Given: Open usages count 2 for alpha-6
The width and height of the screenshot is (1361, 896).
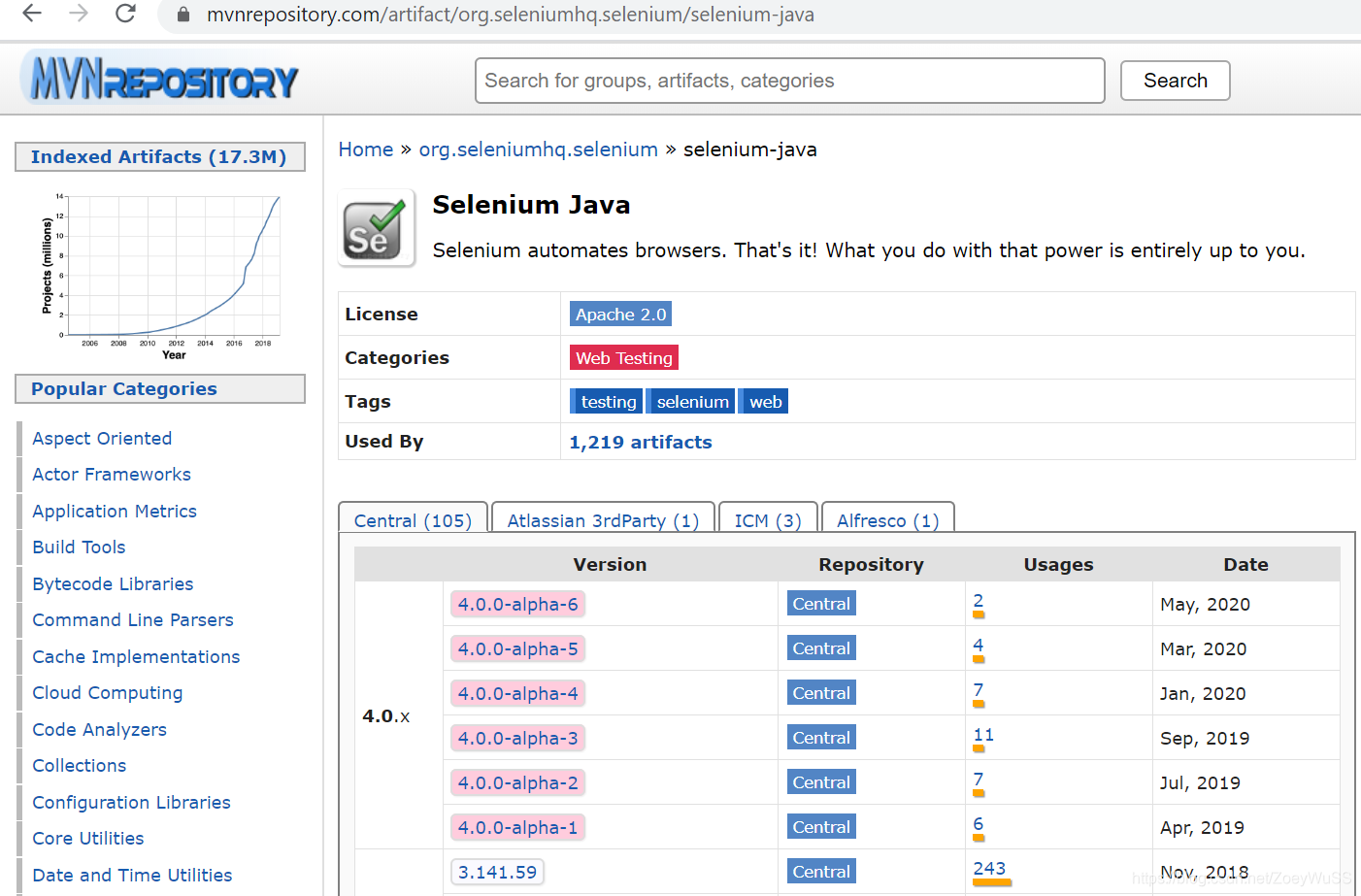Looking at the screenshot, I should click(x=979, y=602).
